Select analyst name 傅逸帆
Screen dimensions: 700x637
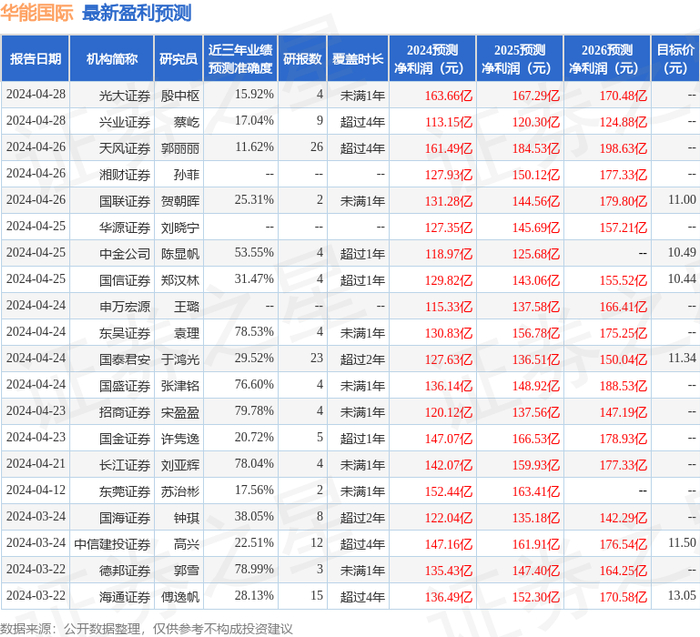(180, 596)
